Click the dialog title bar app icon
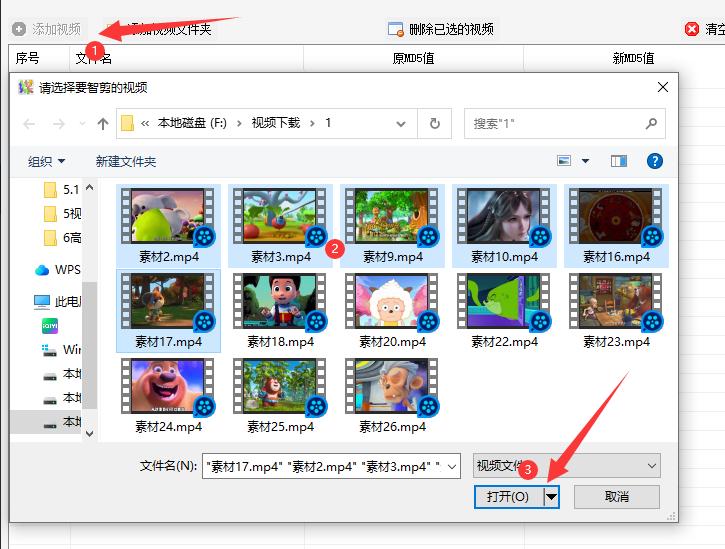Screen dimensions: 725x549 [x=26, y=87]
